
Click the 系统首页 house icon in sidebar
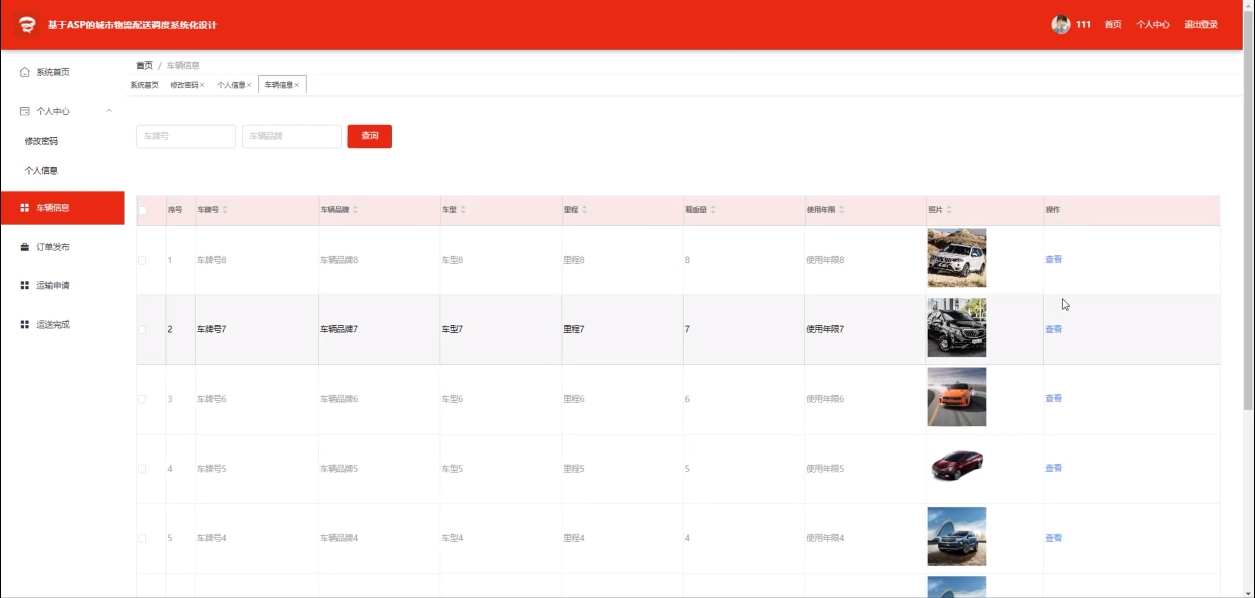(x=25, y=72)
